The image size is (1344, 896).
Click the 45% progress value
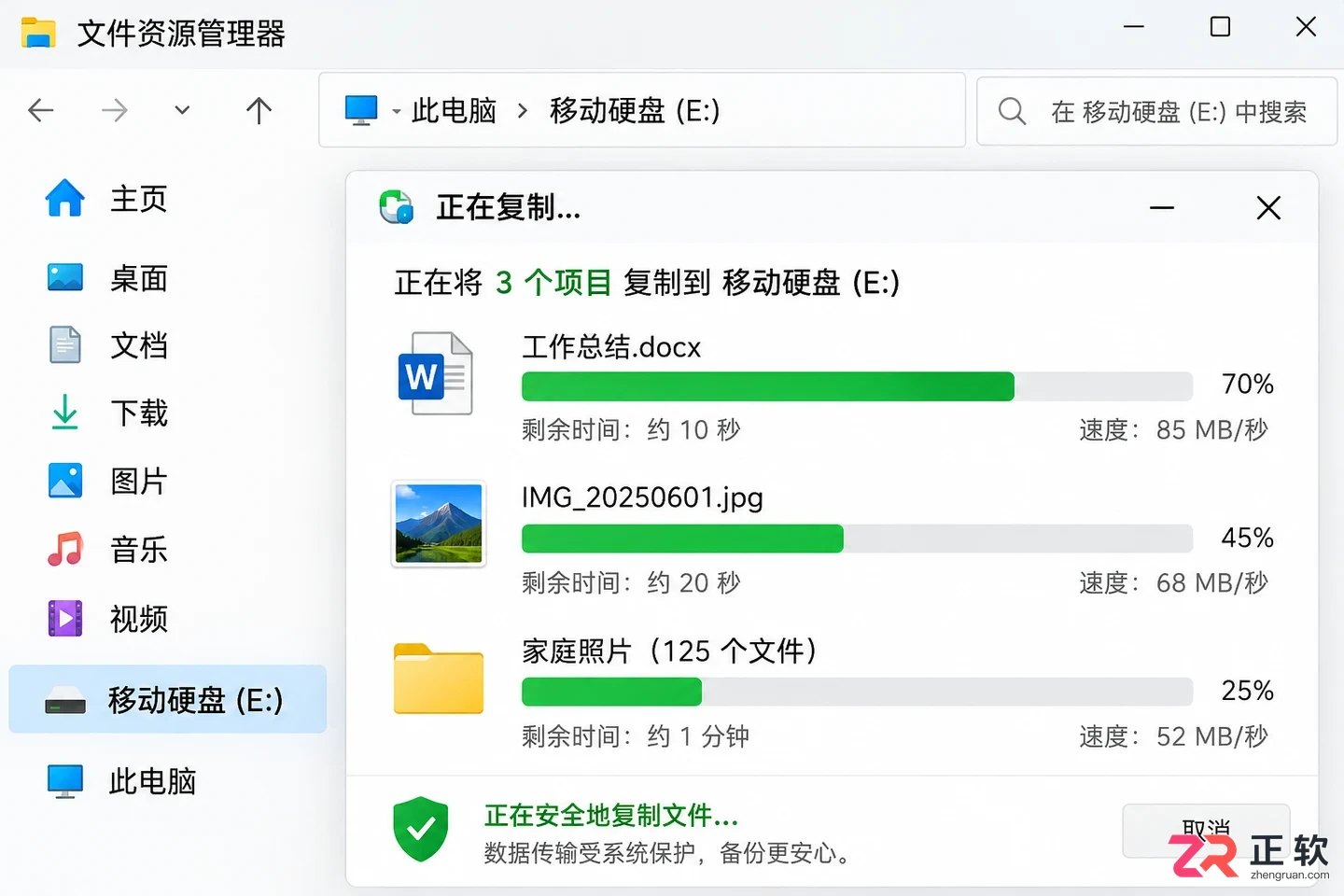tap(1248, 538)
